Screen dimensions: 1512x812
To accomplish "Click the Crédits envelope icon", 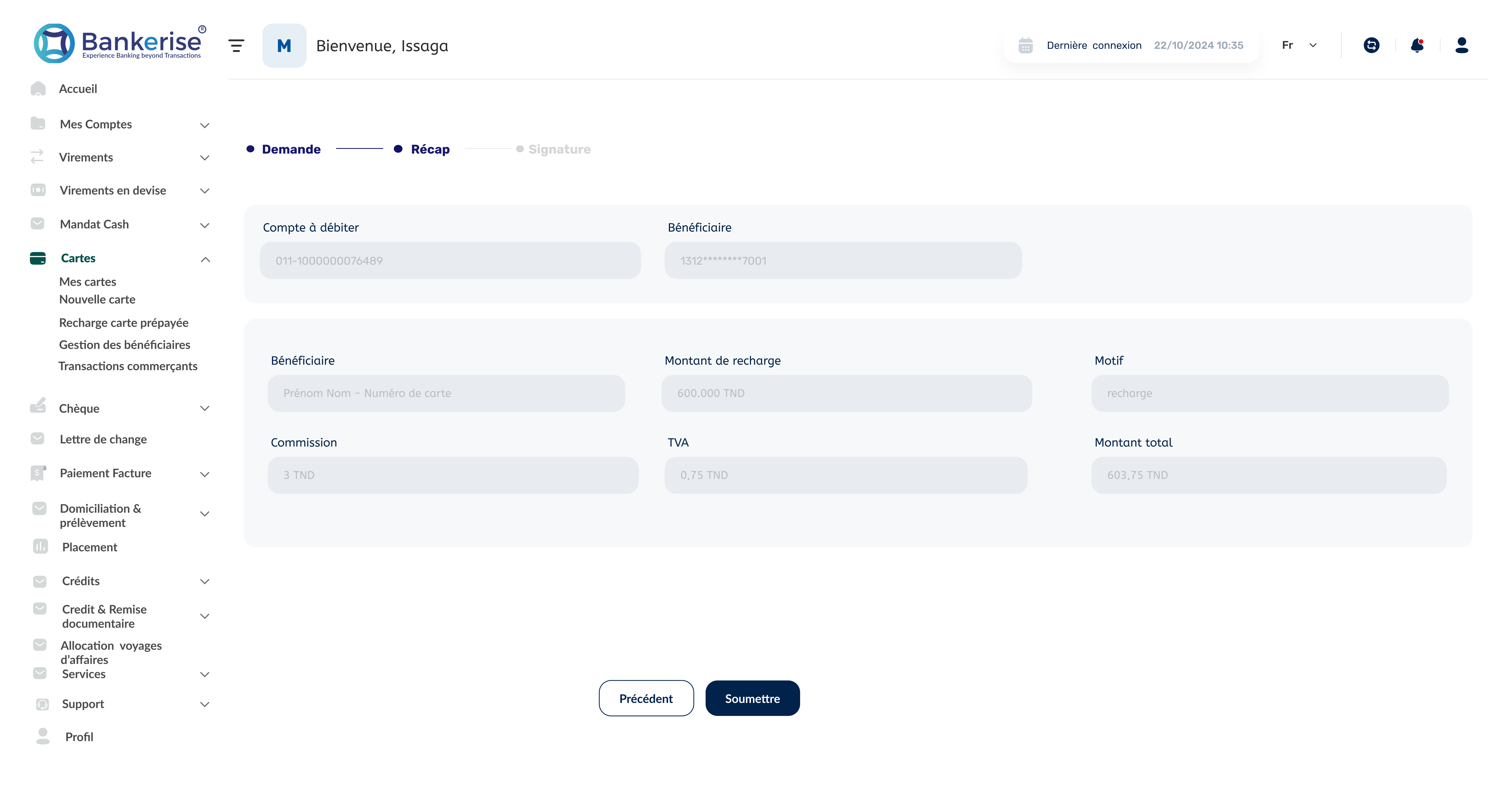I will coord(40,581).
